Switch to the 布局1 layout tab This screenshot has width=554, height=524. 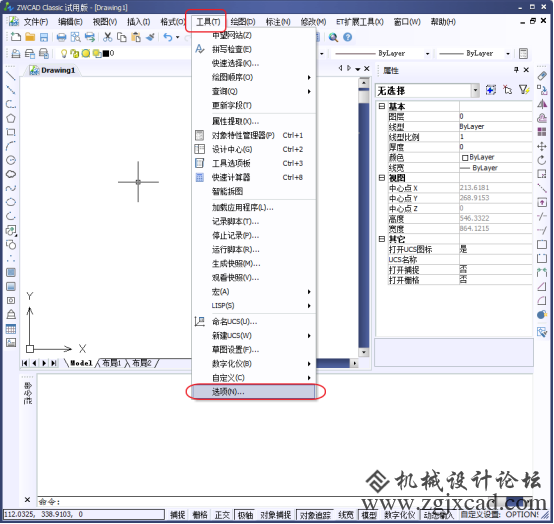[112, 363]
